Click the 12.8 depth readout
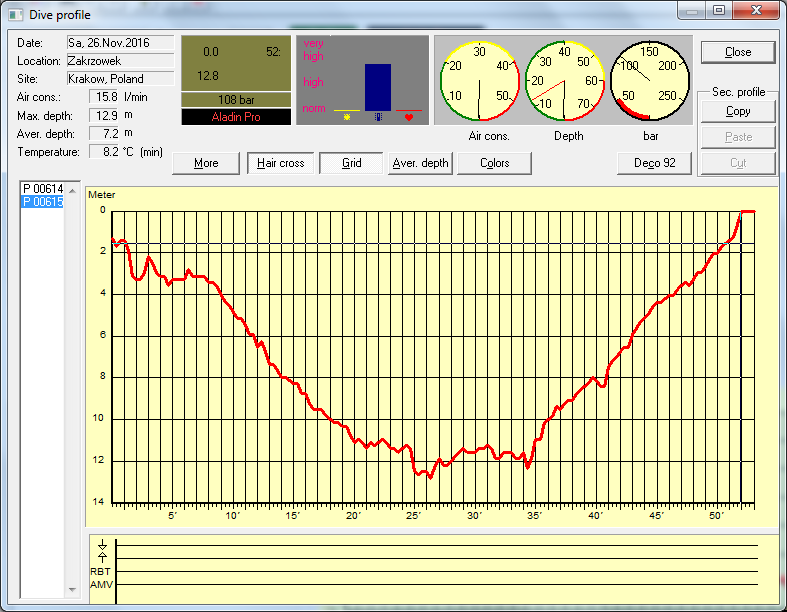This screenshot has width=787, height=612. [x=208, y=76]
